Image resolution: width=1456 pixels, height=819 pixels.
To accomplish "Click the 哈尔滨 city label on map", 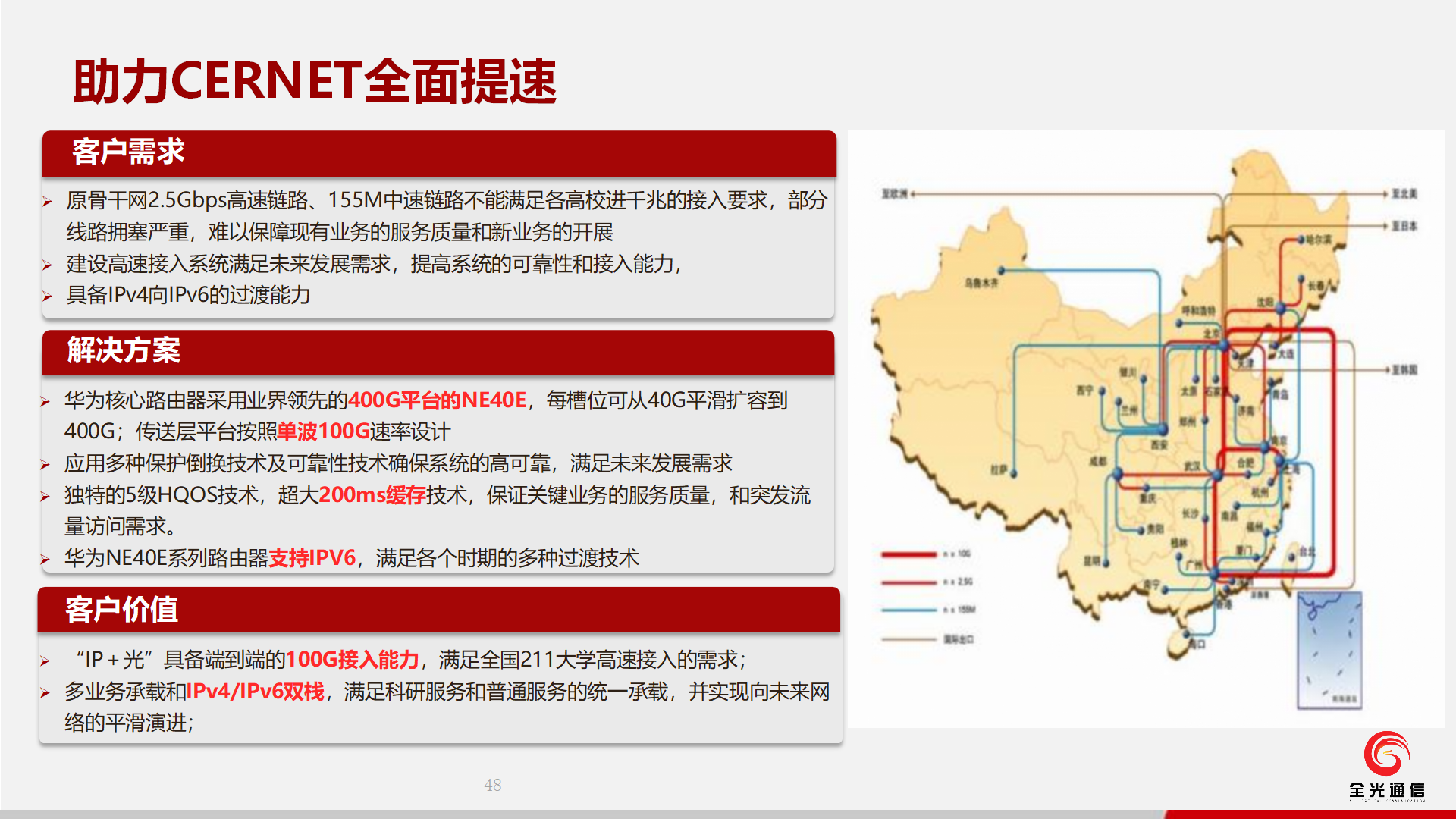I will point(1319,240).
